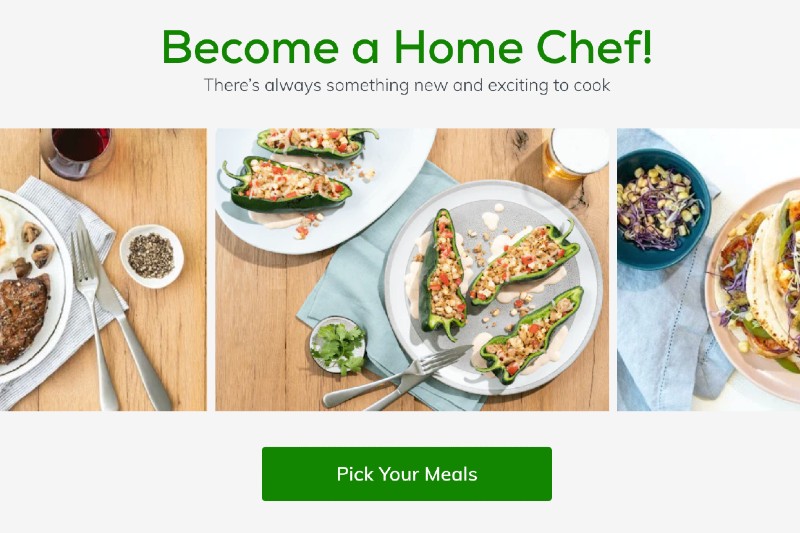Click the fork and knife beside steak plate
Viewport: 800px width, 533px height.
point(120,314)
